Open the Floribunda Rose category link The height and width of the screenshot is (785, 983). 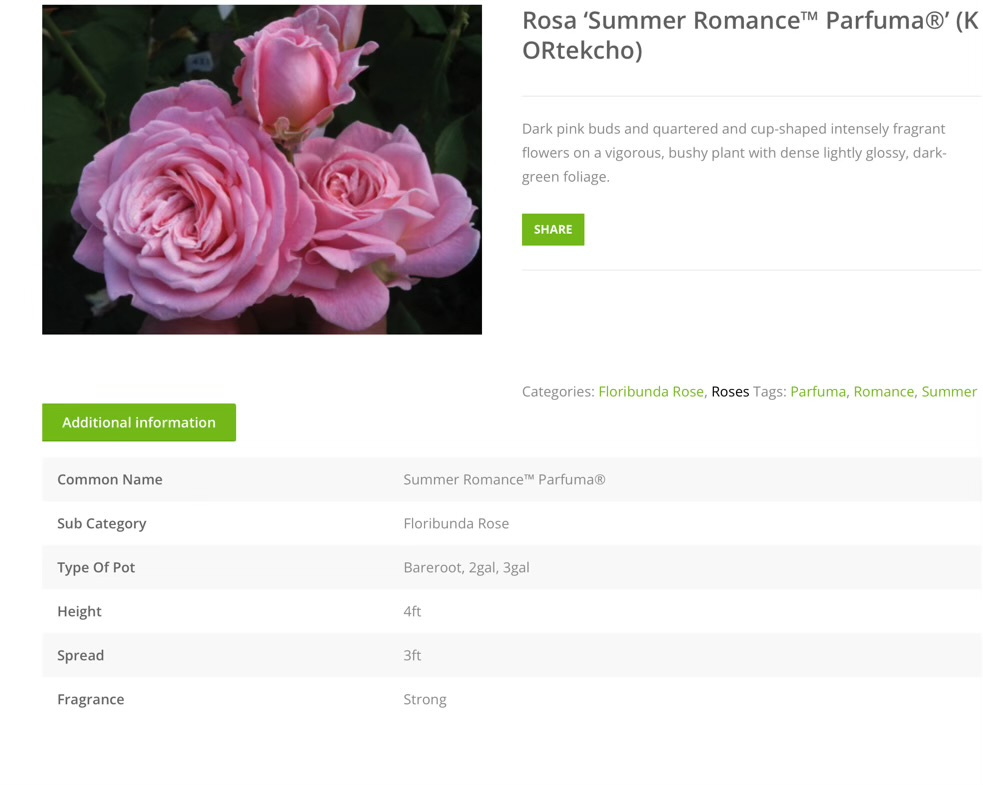(651, 392)
